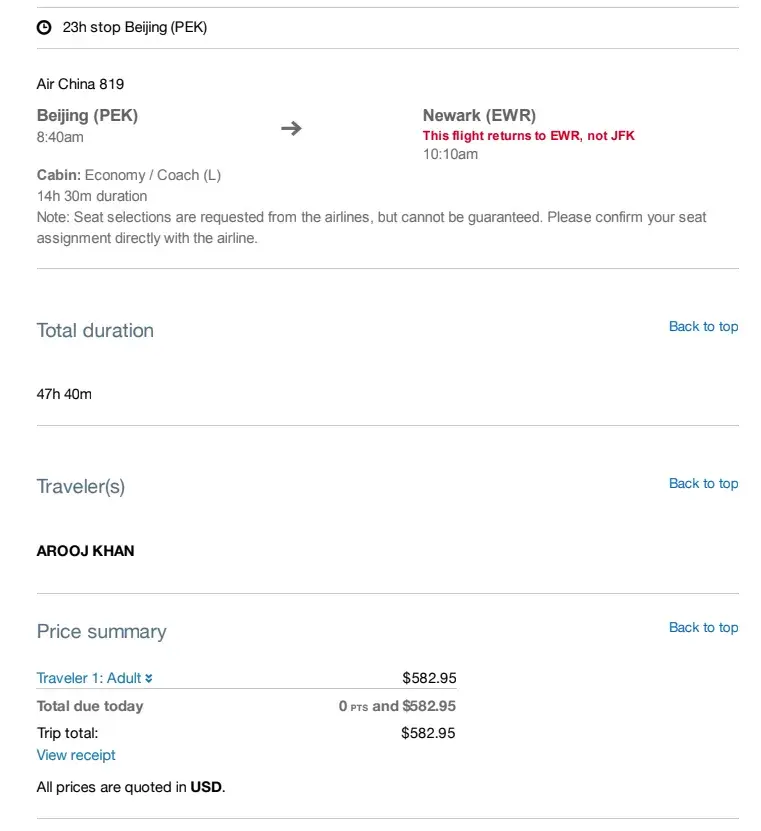Click the Price summary heading

101,631
